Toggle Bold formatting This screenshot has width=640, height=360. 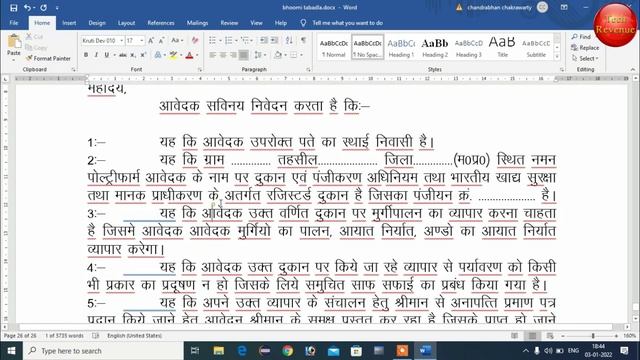click(86, 55)
